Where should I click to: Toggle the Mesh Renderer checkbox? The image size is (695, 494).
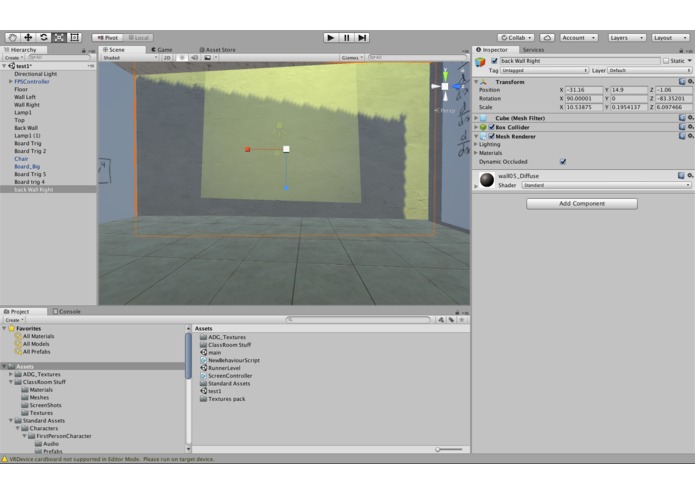(492, 136)
